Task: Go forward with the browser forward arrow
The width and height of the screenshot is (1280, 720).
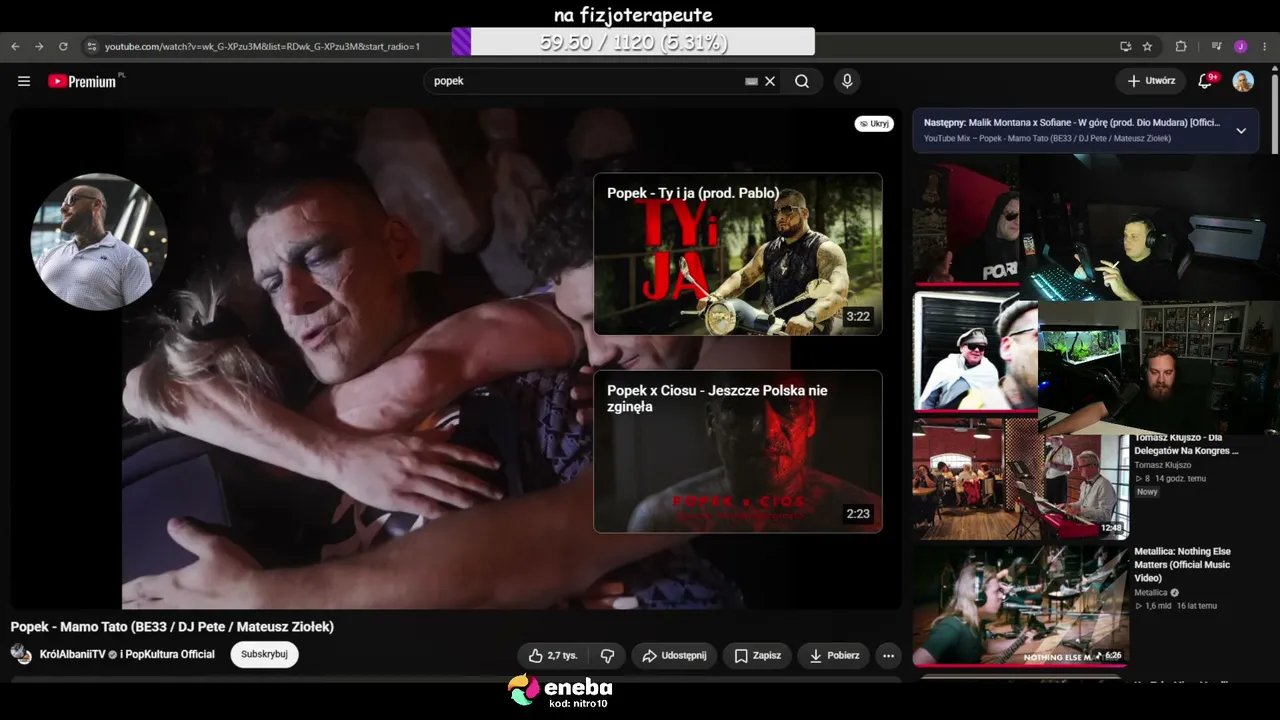Action: coord(39,46)
